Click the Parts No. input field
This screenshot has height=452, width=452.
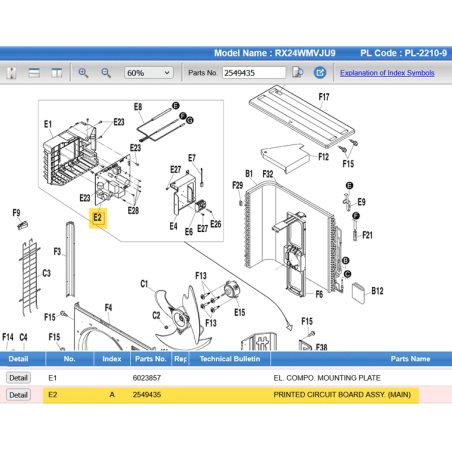point(254,73)
